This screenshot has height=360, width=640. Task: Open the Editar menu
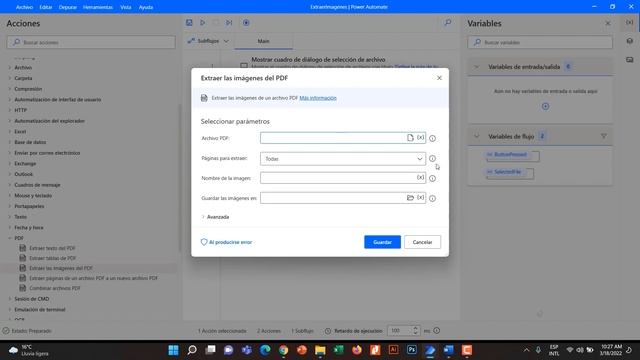click(46, 7)
